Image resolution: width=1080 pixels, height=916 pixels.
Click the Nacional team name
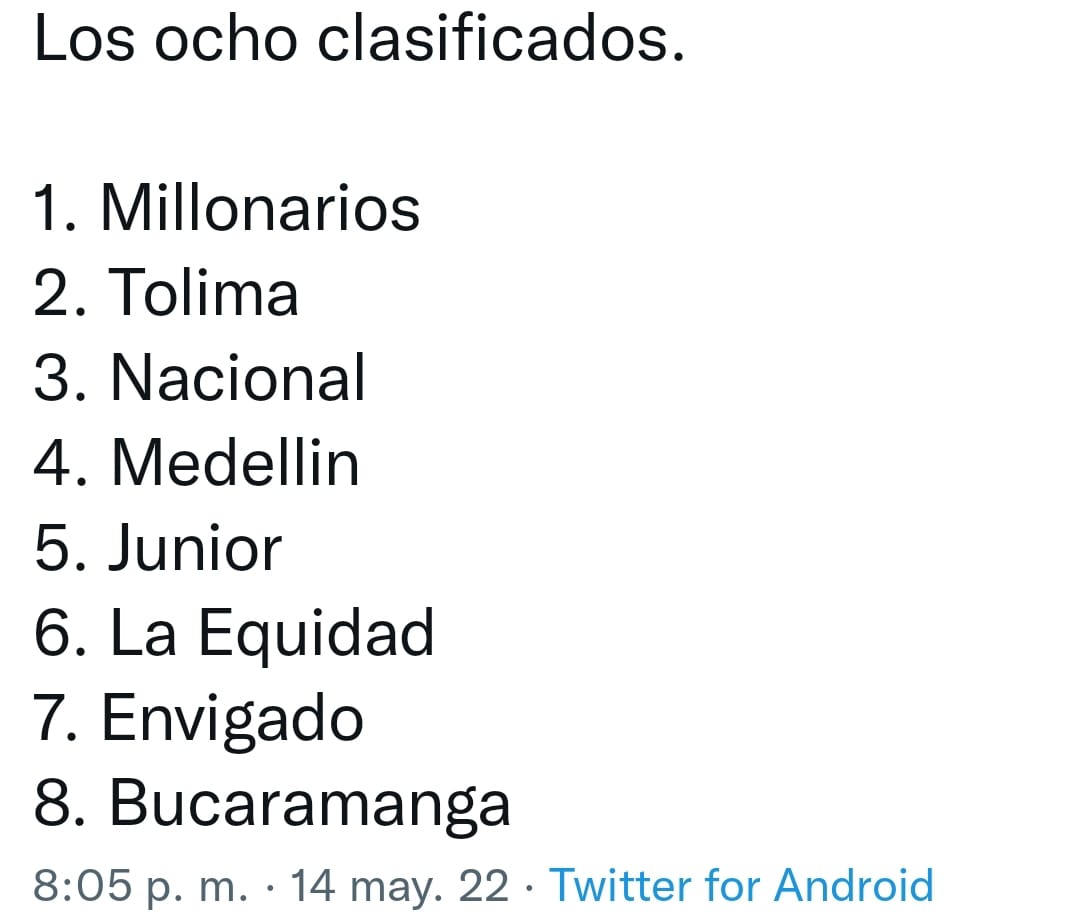tap(238, 377)
